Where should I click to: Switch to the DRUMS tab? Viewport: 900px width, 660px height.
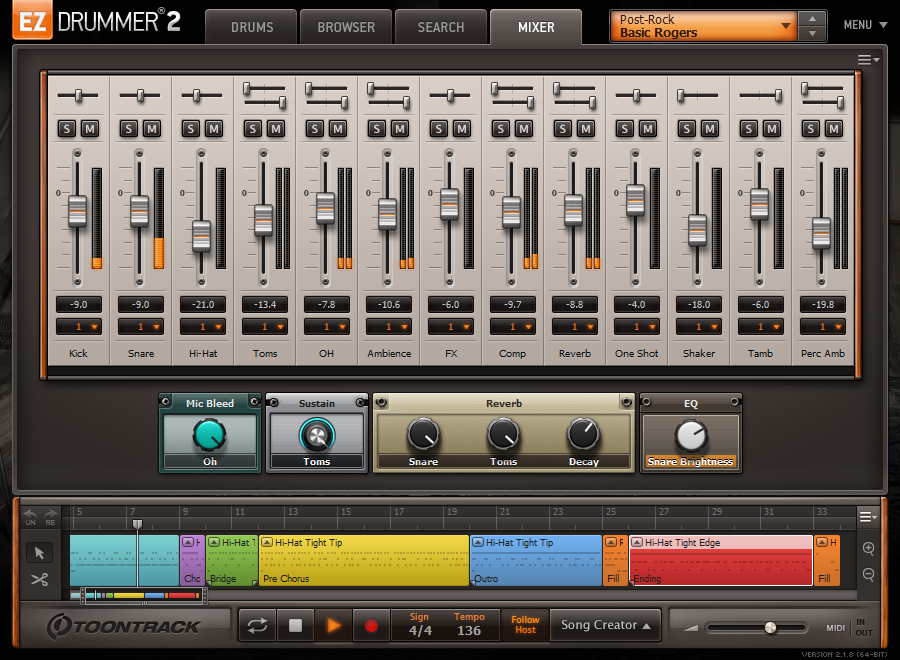251,27
